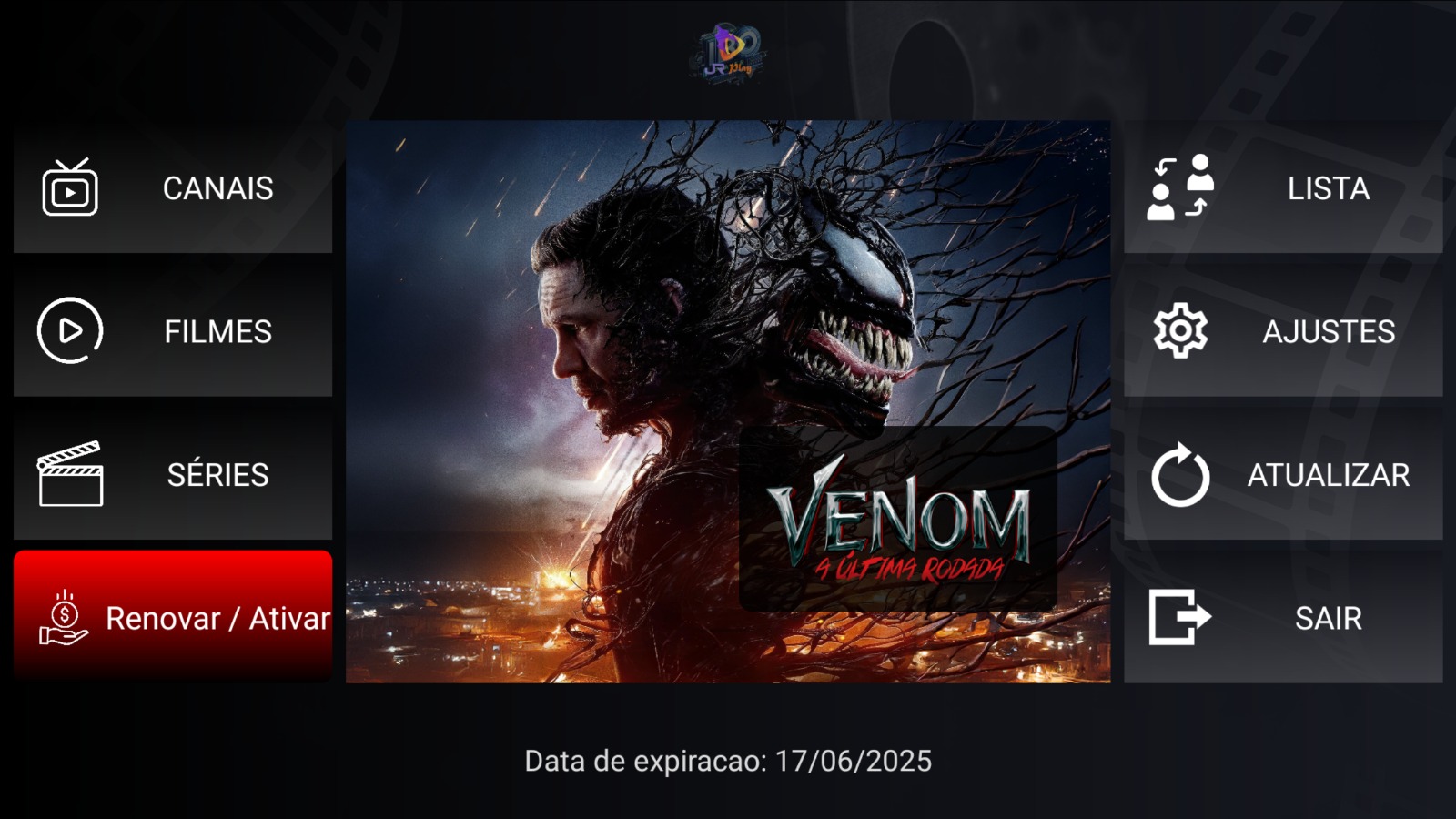1456x819 pixels.
Task: Click the money hand icon on Renovar
Action: pos(63,618)
